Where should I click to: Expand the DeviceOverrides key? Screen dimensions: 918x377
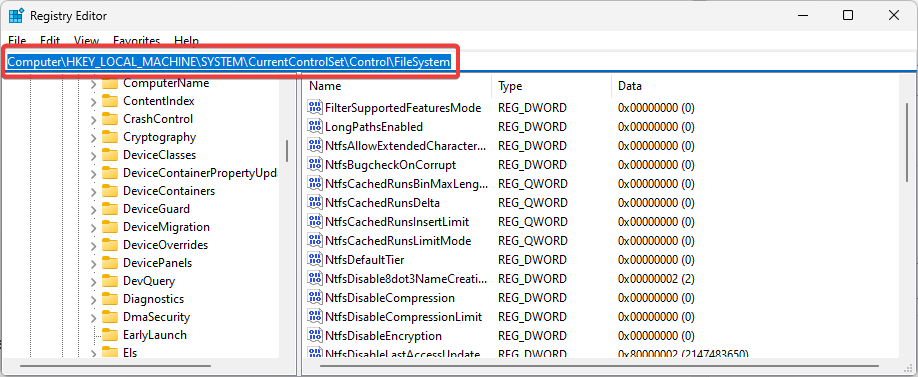point(93,245)
